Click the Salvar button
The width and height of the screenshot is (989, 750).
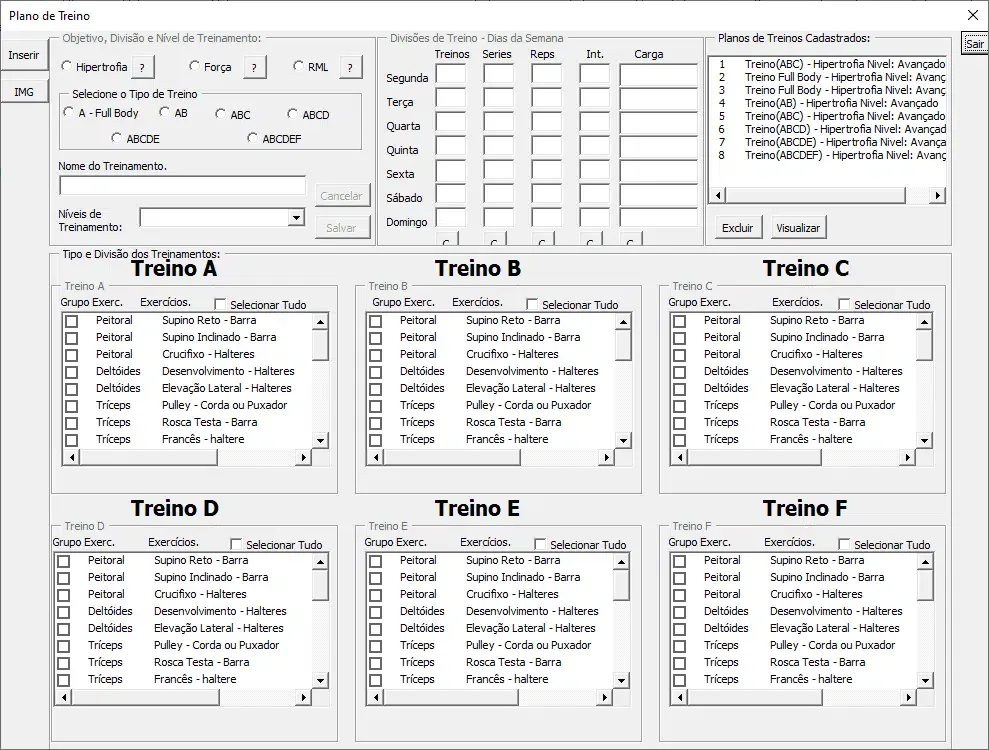coord(341,228)
